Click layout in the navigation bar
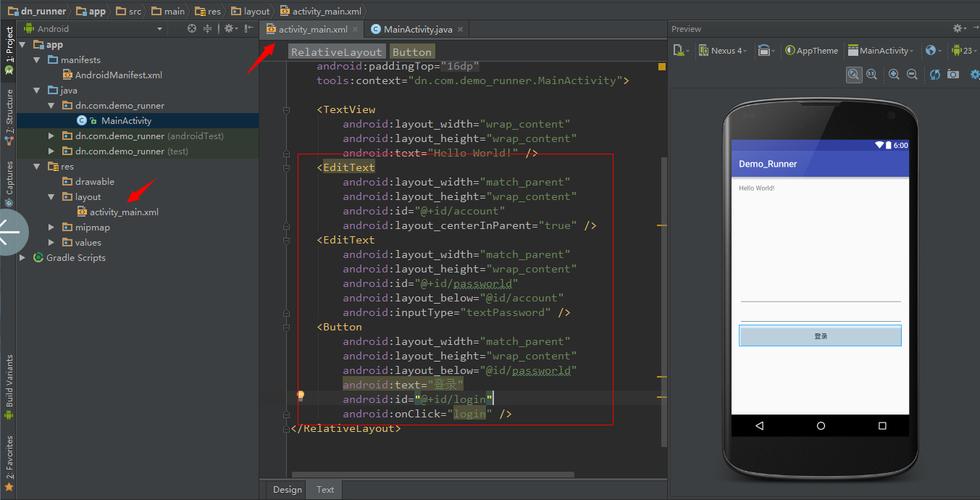 (x=251, y=11)
